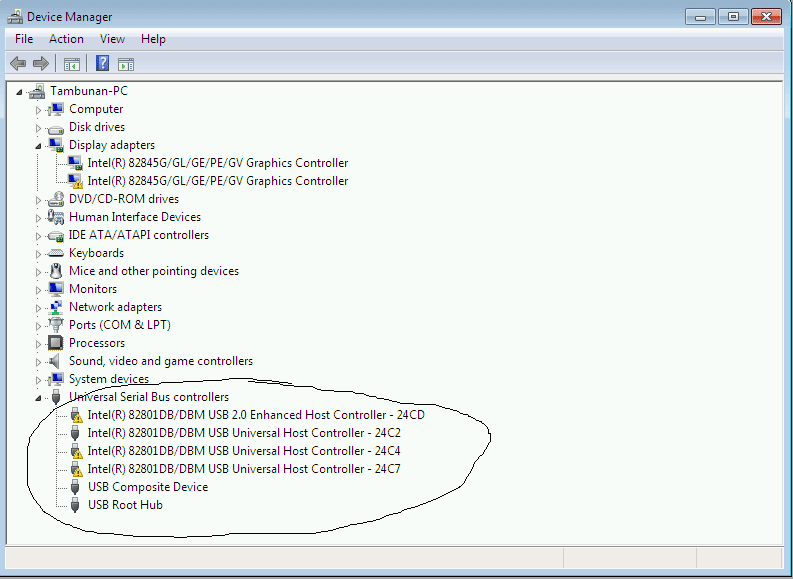Screen dimensions: 793x579
Task: Expand the Computer node
Action: (38, 110)
